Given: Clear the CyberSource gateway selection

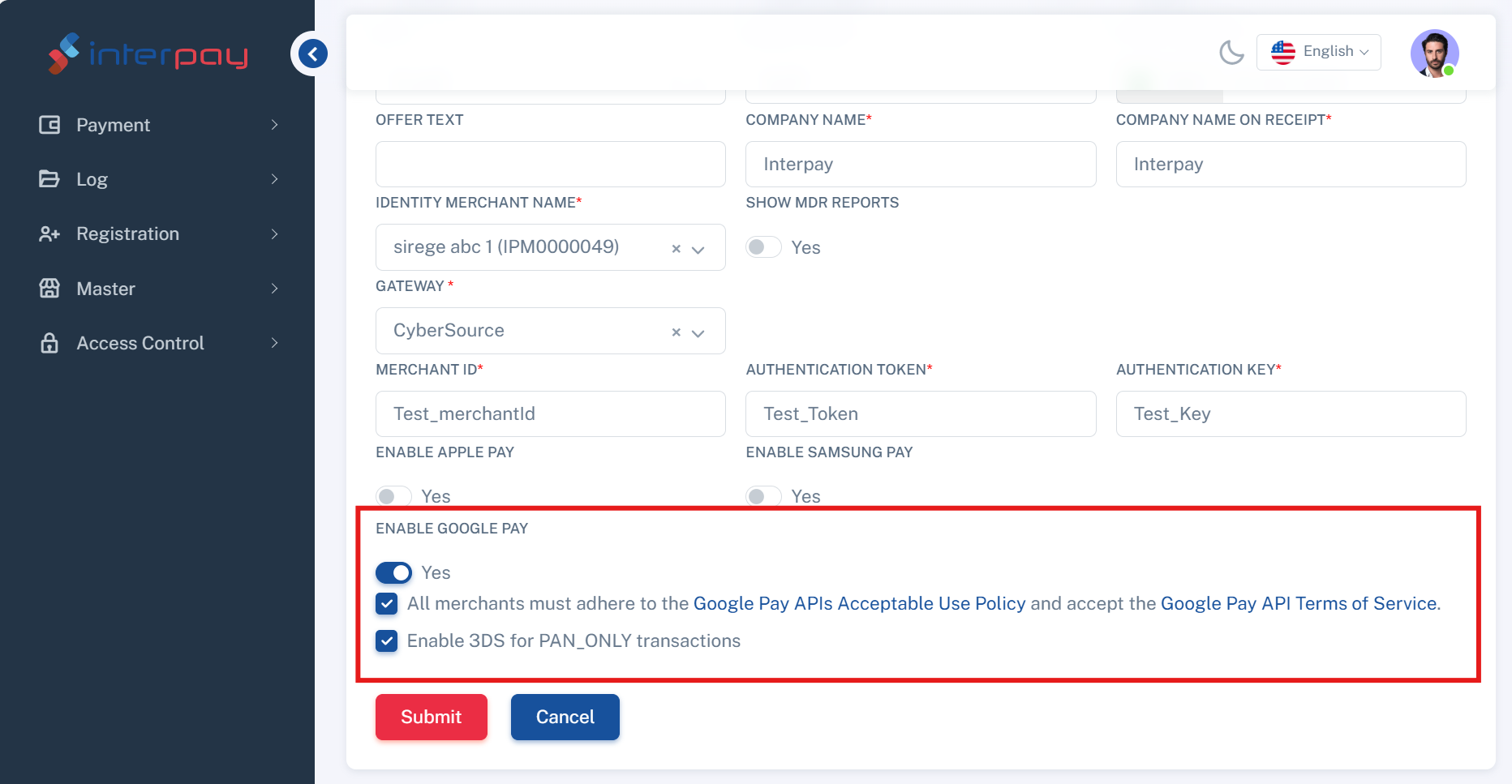Looking at the screenshot, I should click(676, 332).
